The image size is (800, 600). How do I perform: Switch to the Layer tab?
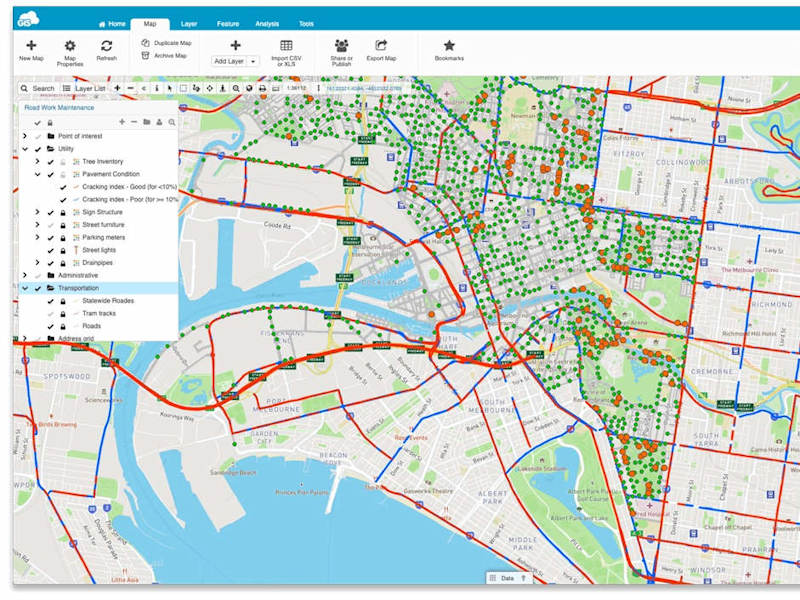click(189, 24)
